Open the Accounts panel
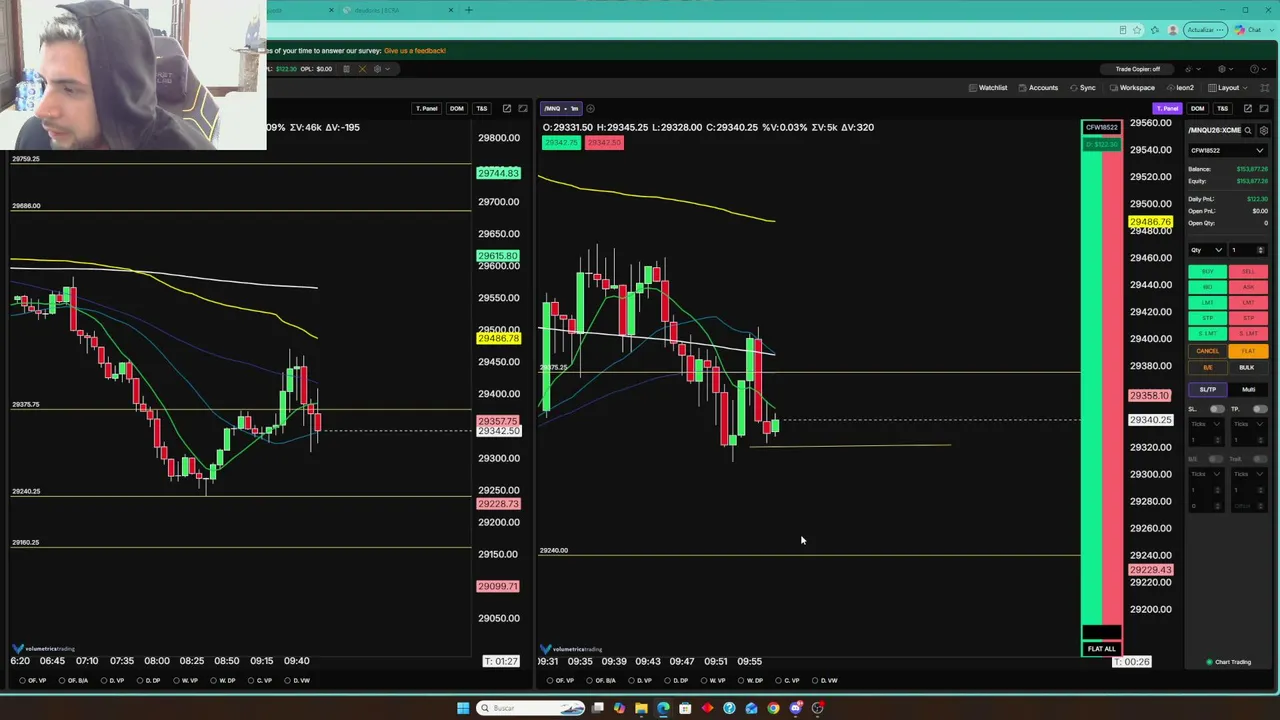 1038,88
